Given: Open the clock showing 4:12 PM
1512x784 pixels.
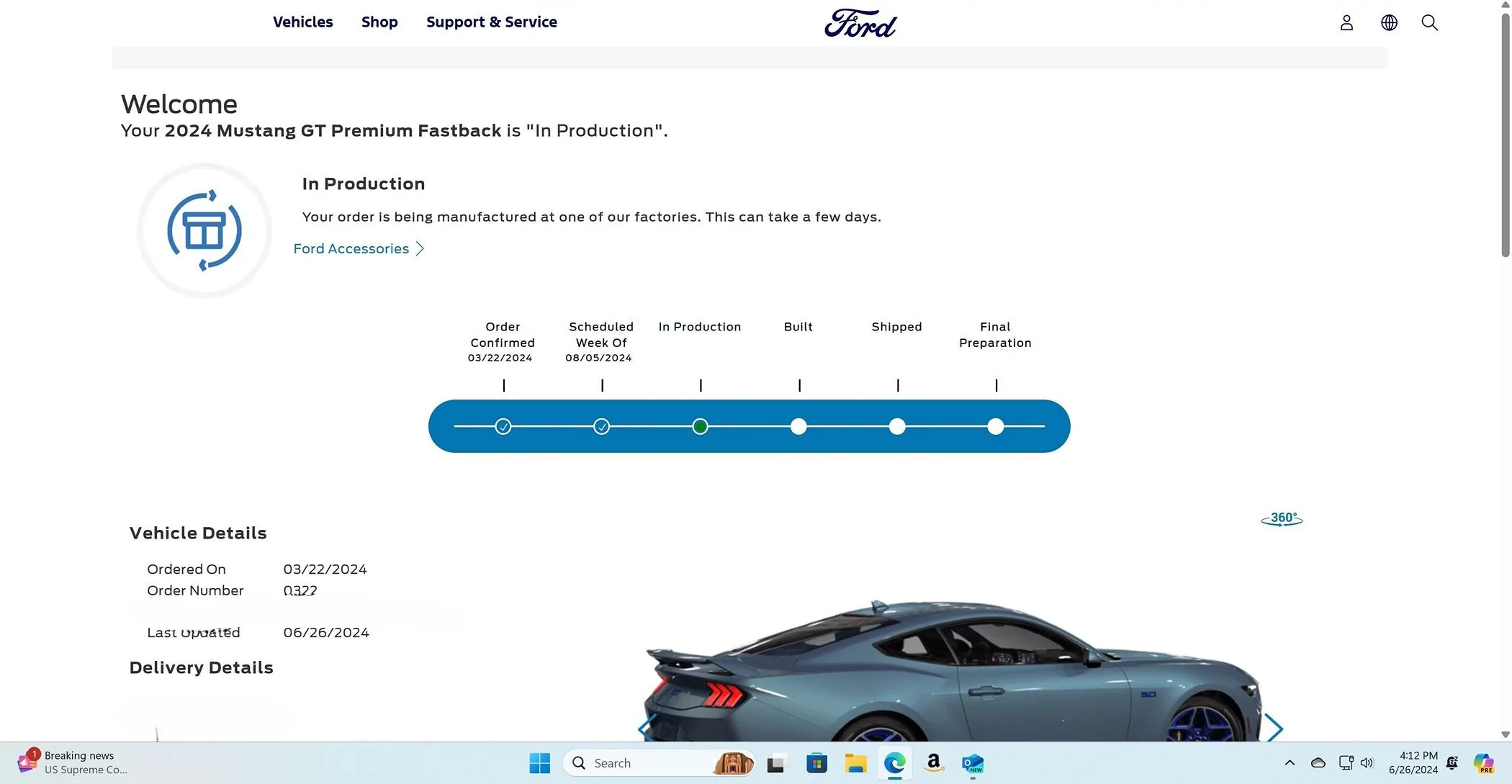Looking at the screenshot, I should point(1413,763).
